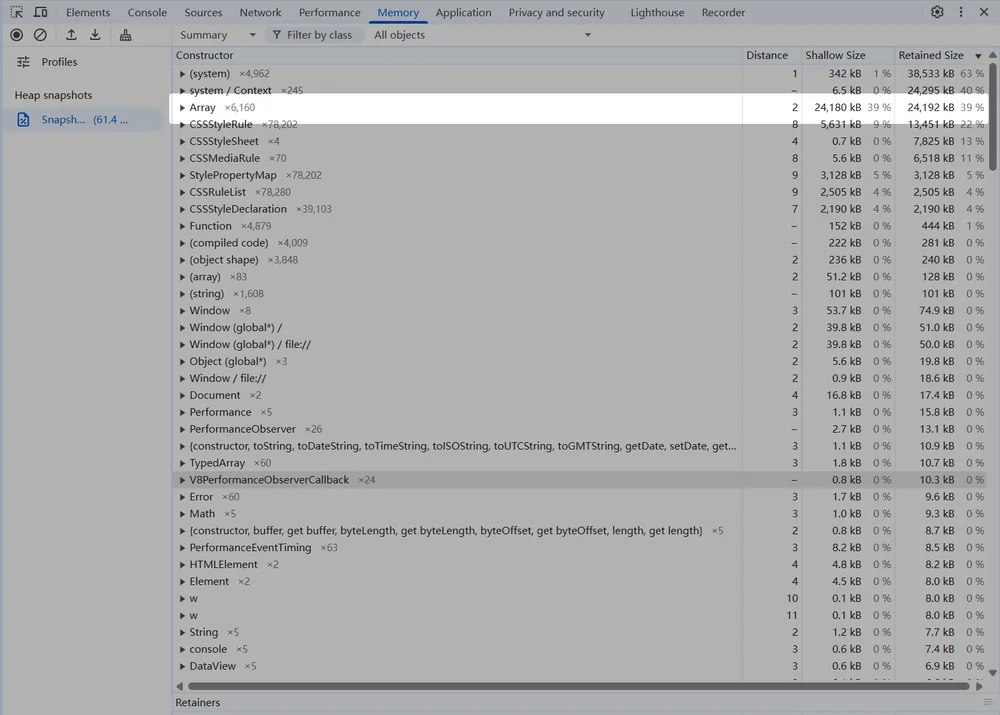Switch to the Lighthouse tab
The width and height of the screenshot is (1000, 715).
point(658,12)
